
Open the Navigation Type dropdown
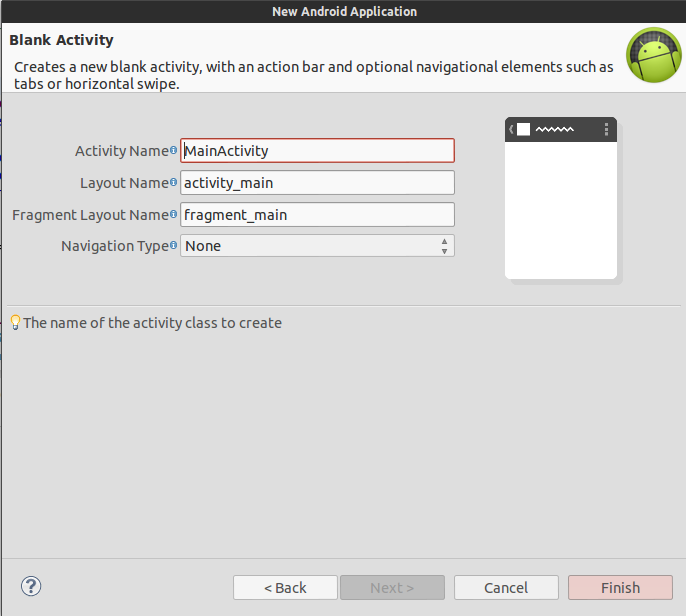[317, 245]
